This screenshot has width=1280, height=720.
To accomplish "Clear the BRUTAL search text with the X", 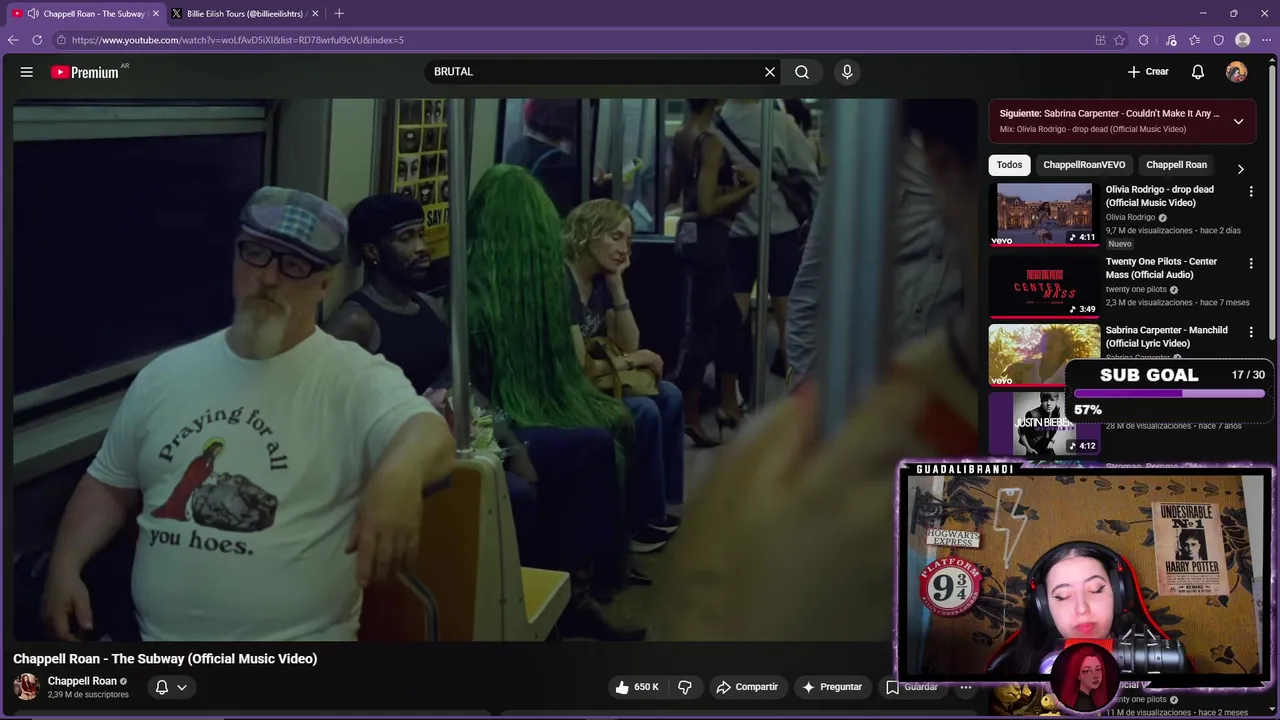I will pyautogui.click(x=770, y=72).
